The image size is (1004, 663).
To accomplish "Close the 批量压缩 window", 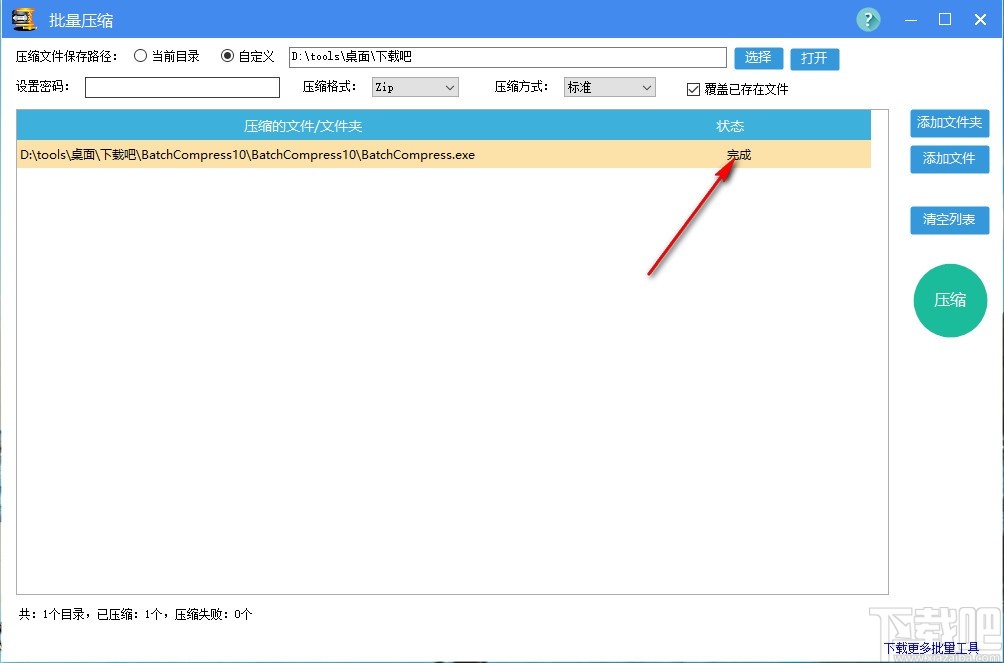I will click(x=980, y=20).
